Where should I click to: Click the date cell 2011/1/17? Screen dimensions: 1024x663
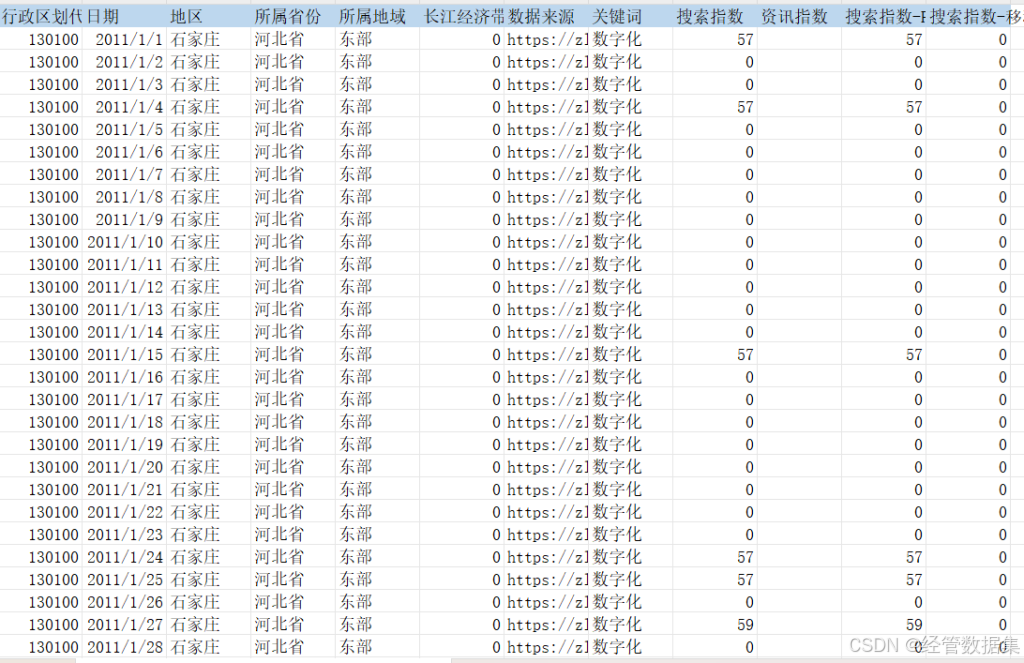pyautogui.click(x=125, y=400)
